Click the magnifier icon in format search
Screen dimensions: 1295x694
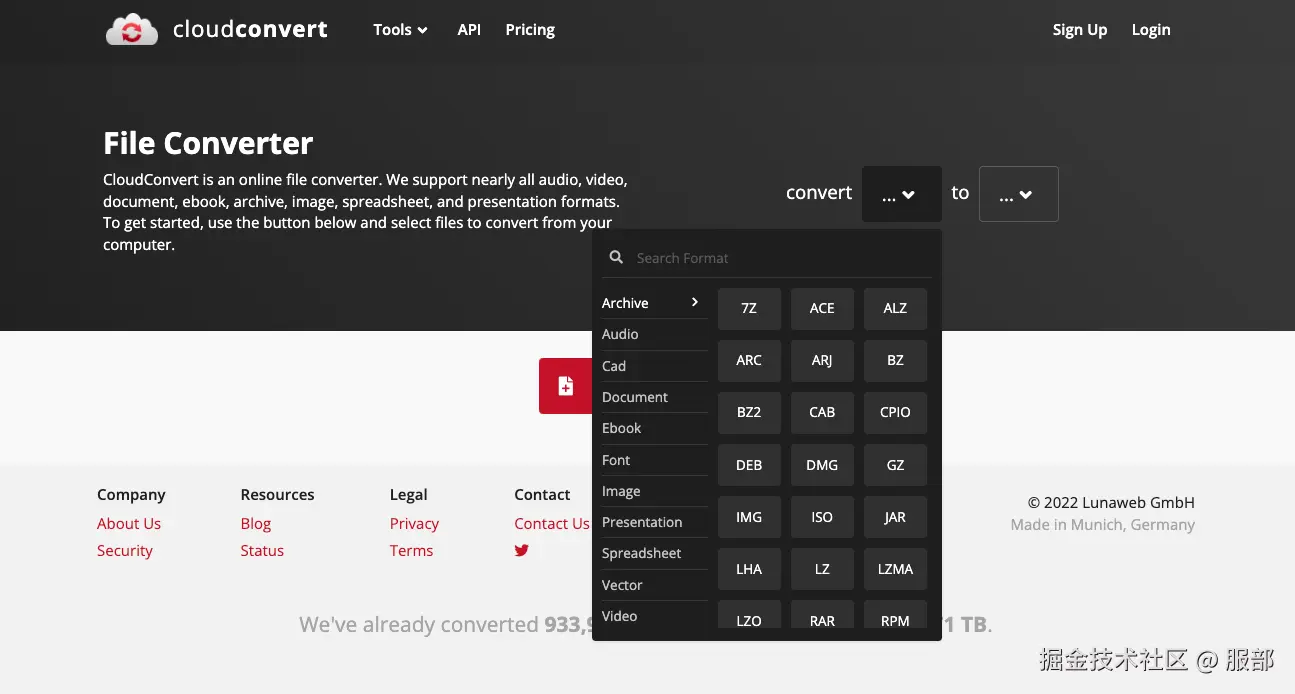(x=617, y=258)
